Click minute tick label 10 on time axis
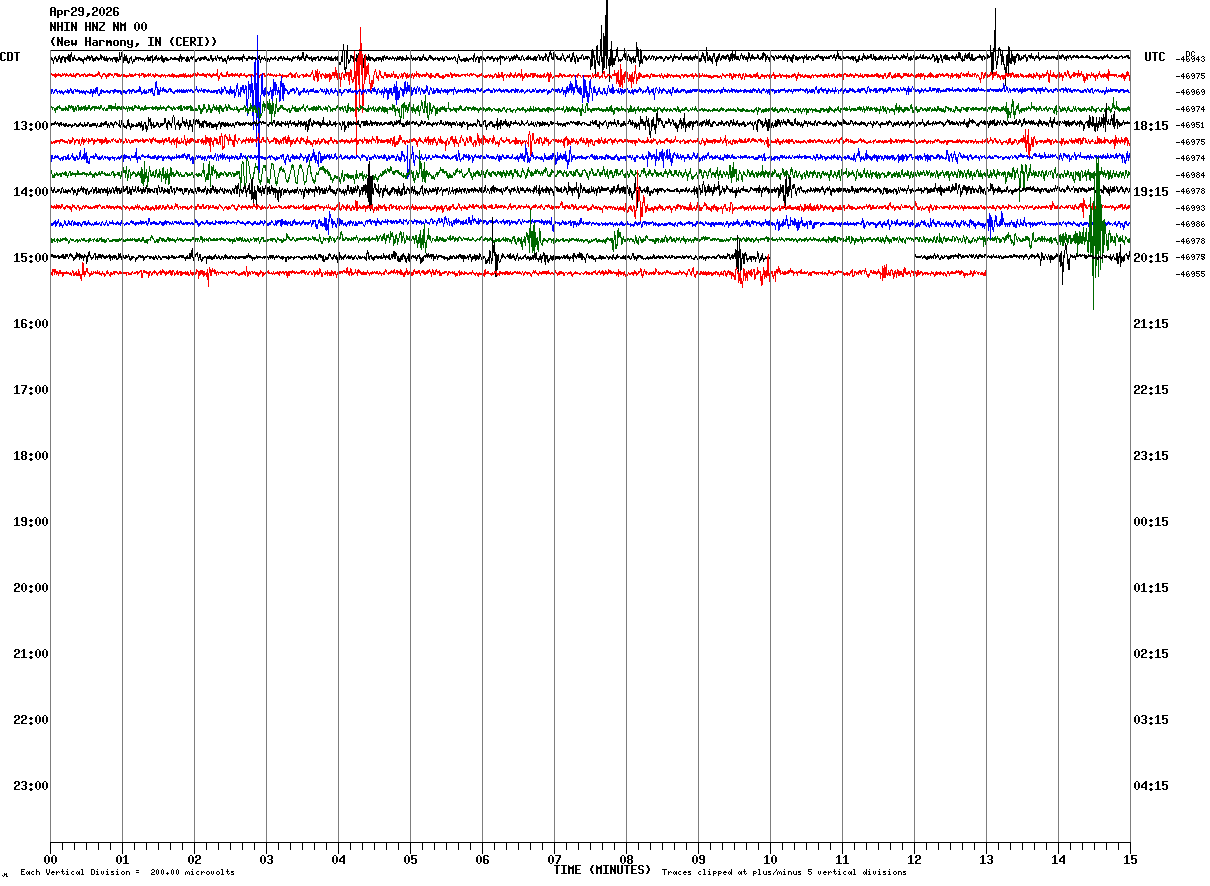This screenshot has height=886, width=1210. tap(770, 859)
